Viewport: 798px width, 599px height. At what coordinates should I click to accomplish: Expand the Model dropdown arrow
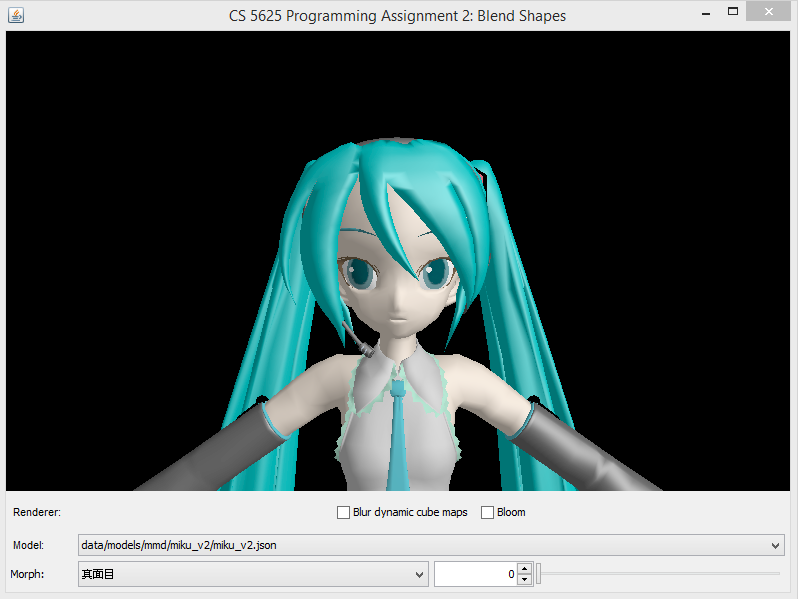777,545
